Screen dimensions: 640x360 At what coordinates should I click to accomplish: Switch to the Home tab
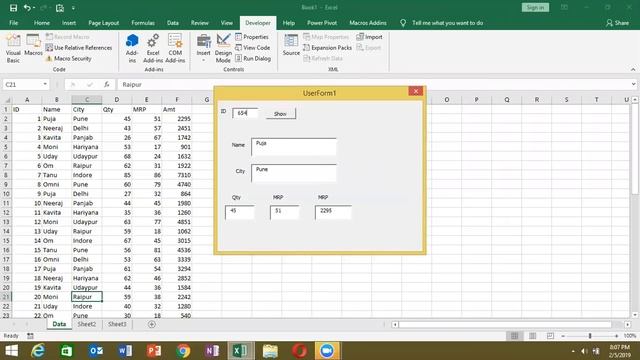coord(42,23)
